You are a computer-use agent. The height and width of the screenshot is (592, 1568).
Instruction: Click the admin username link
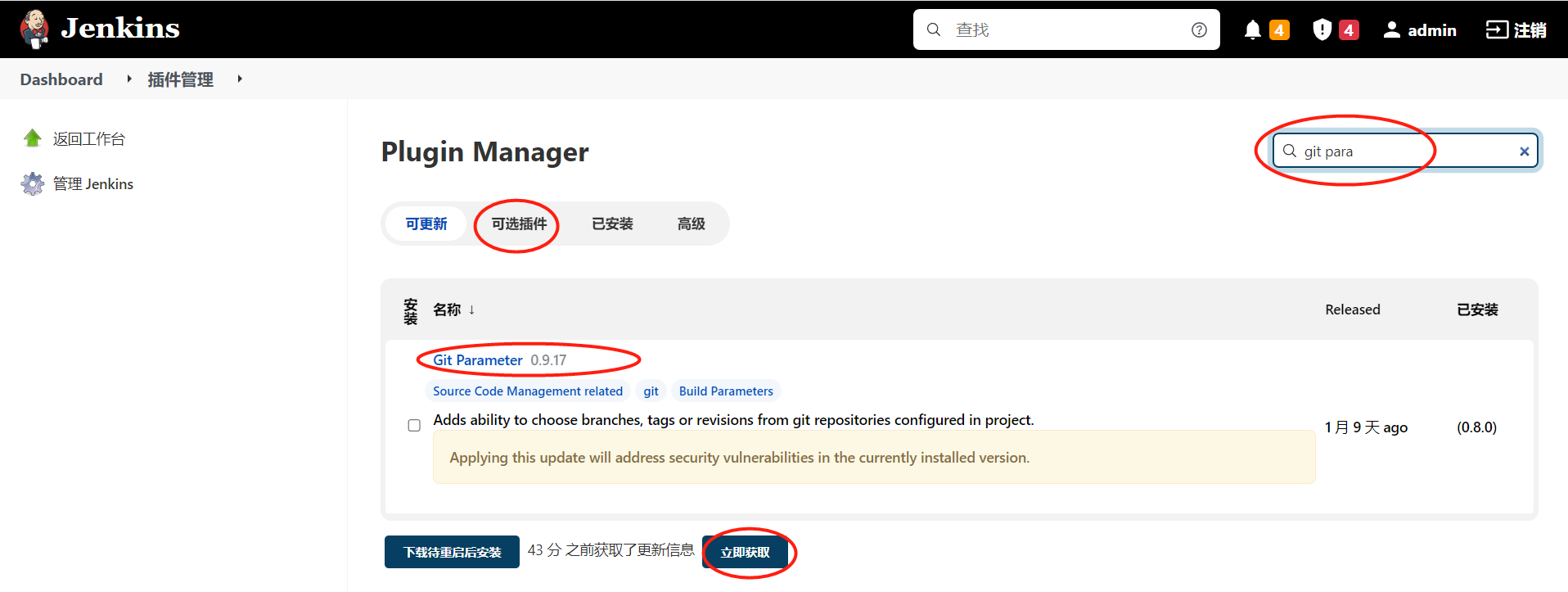click(x=1432, y=30)
